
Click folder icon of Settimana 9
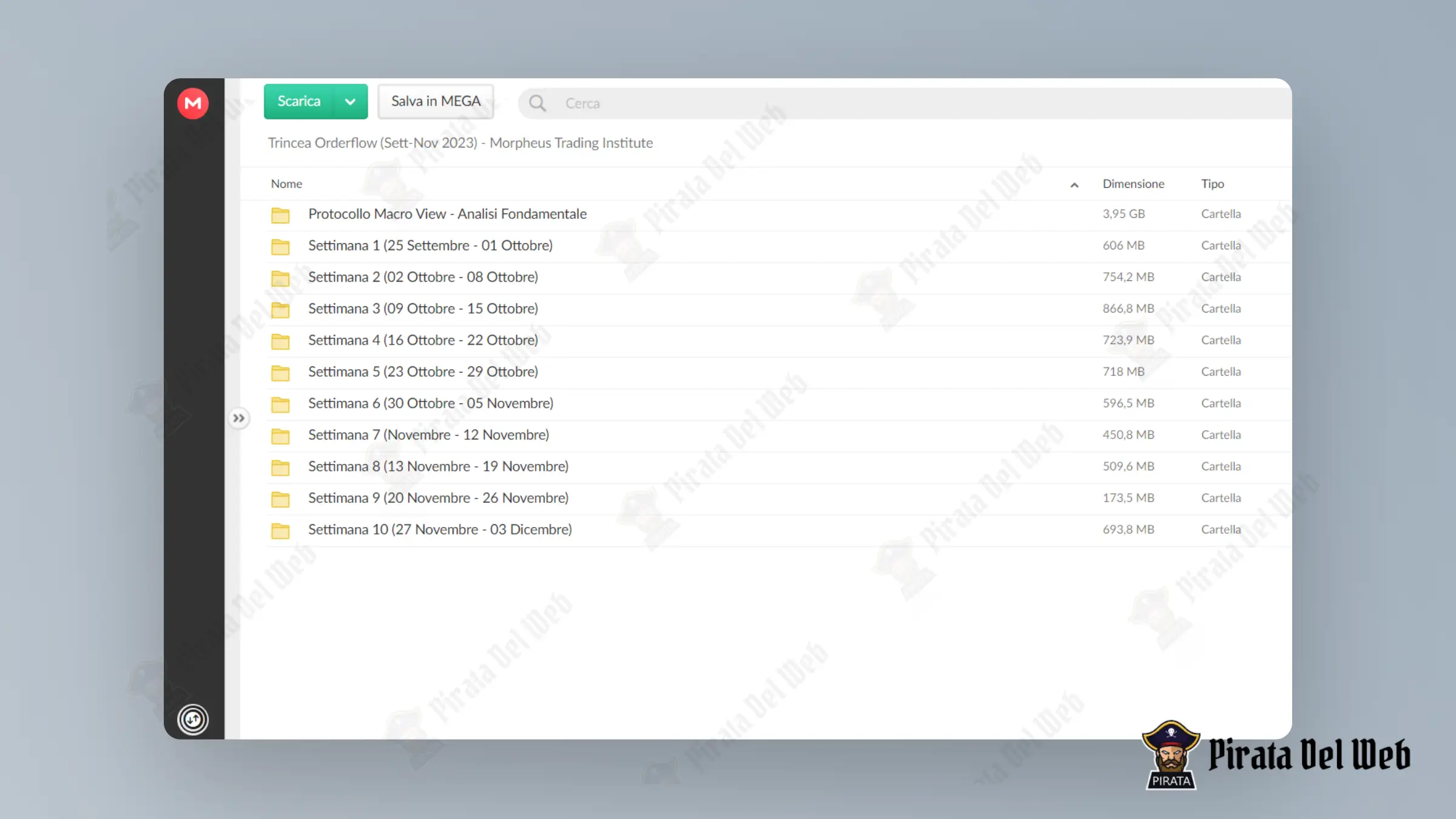280,499
